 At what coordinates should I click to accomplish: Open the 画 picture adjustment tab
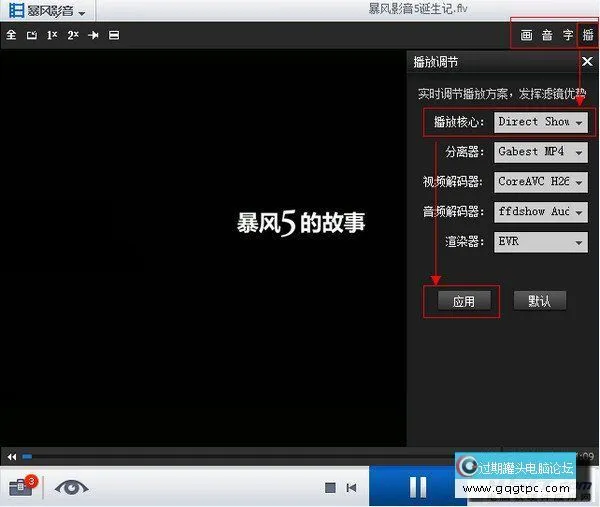(x=526, y=35)
